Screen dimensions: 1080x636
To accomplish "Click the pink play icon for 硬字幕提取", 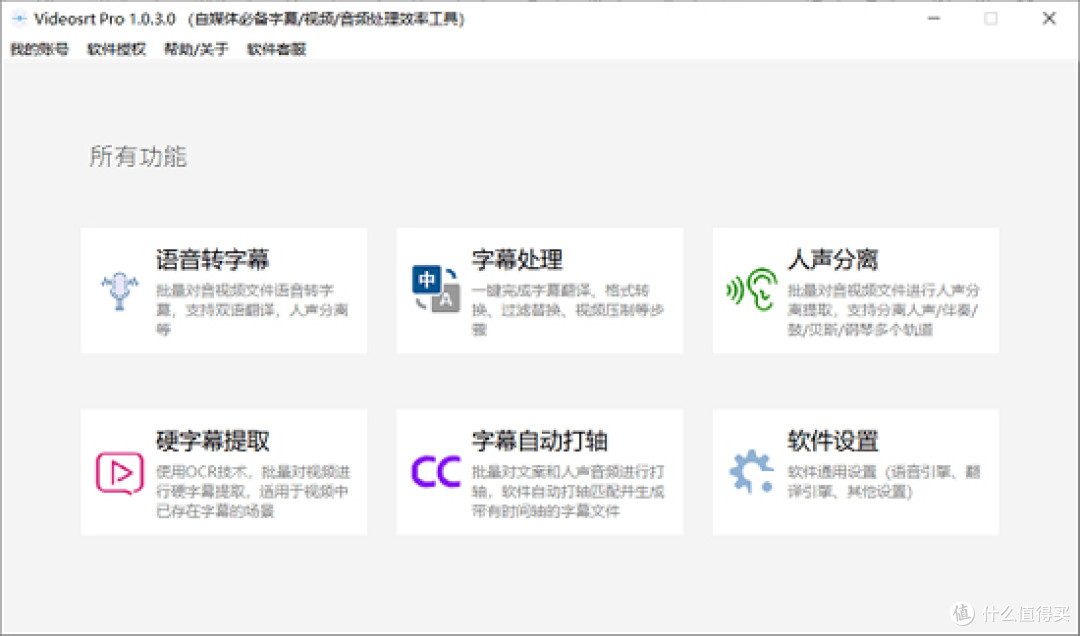I will [120, 473].
